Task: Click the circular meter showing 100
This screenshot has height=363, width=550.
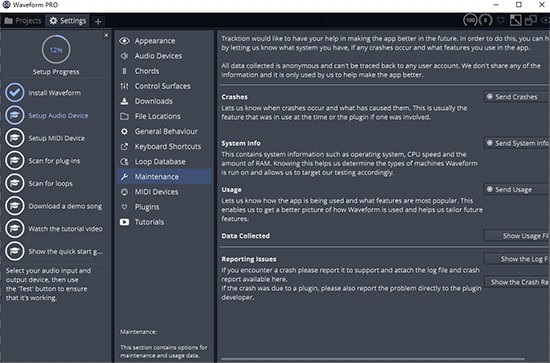Action: pos(470,20)
